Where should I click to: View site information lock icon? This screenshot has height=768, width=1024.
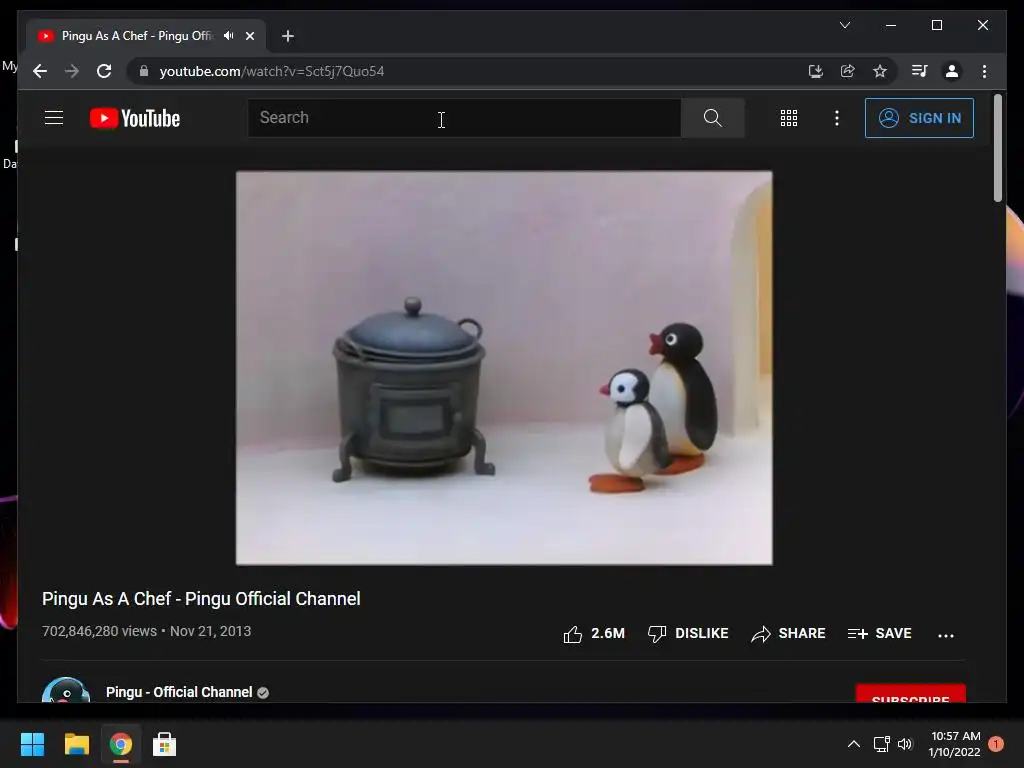coord(144,71)
